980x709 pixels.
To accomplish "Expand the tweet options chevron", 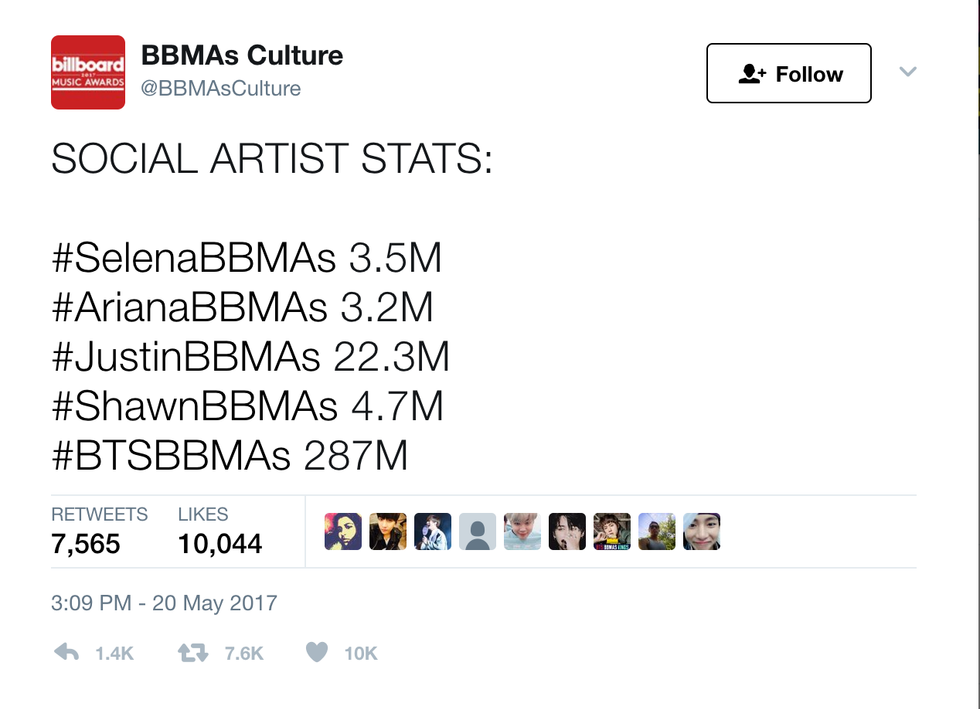I will (x=908, y=72).
